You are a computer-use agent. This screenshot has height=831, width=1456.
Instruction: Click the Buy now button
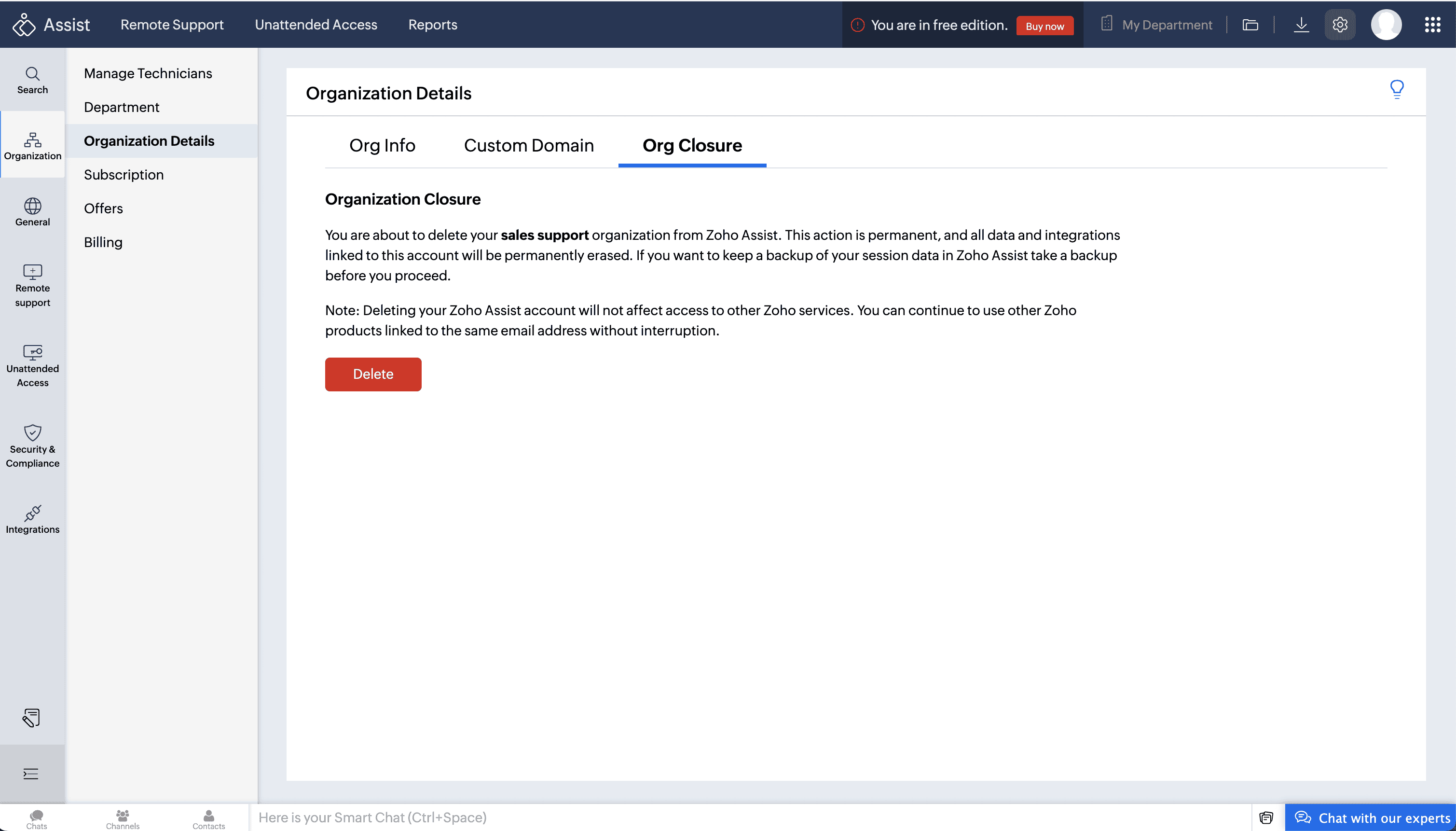pyautogui.click(x=1044, y=26)
